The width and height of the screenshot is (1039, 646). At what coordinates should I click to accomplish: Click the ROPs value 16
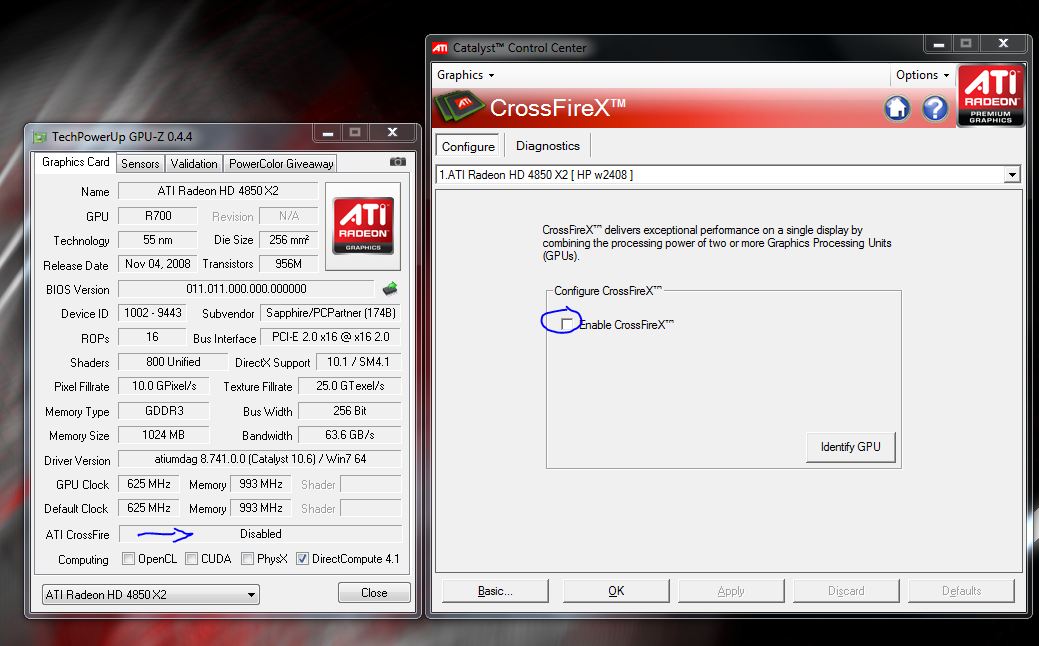tap(152, 337)
